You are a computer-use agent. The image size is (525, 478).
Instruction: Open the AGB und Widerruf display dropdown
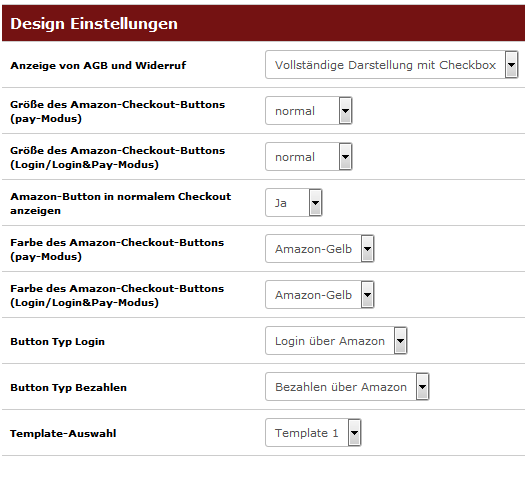coord(392,65)
